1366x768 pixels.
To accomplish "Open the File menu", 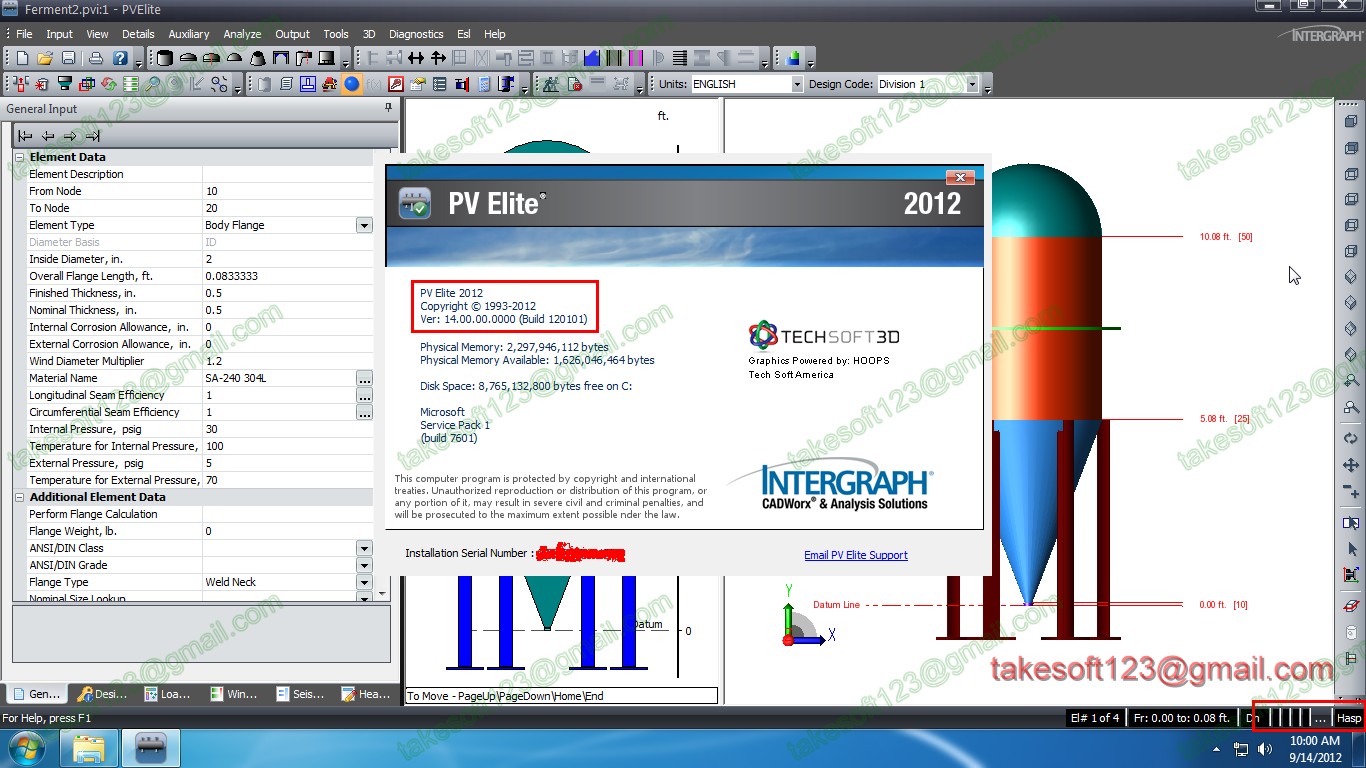I will (24, 34).
